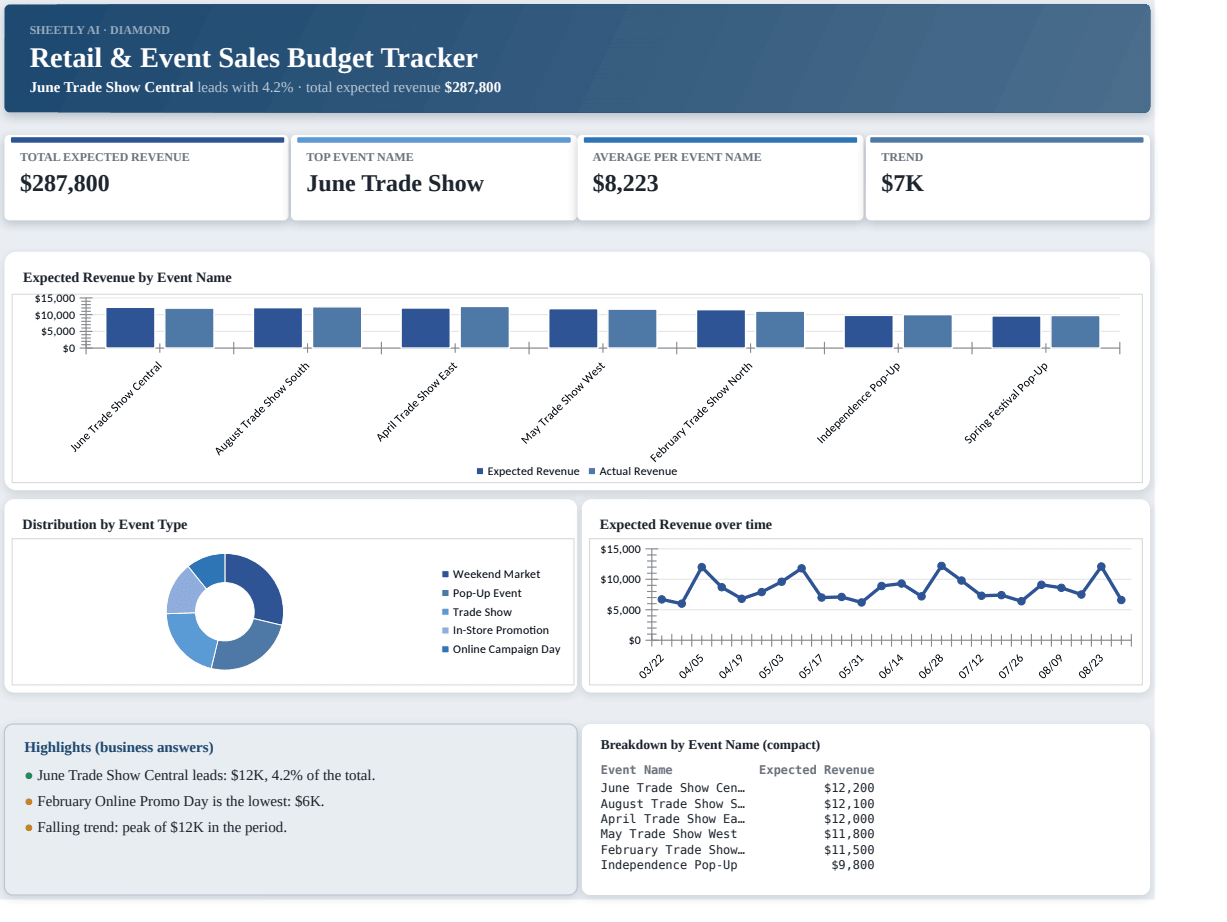Click the dashboard title Retail & Event Sales Budget Tracker
Image resolution: width=1227 pixels, height=922 pixels.
[x=254, y=58]
